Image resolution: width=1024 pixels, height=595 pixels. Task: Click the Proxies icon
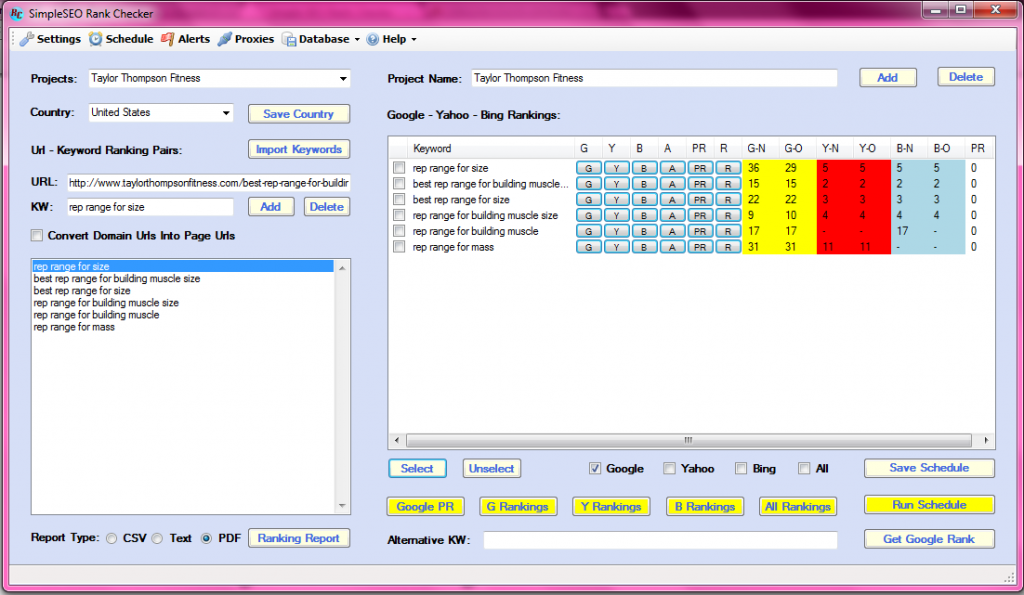(x=225, y=39)
